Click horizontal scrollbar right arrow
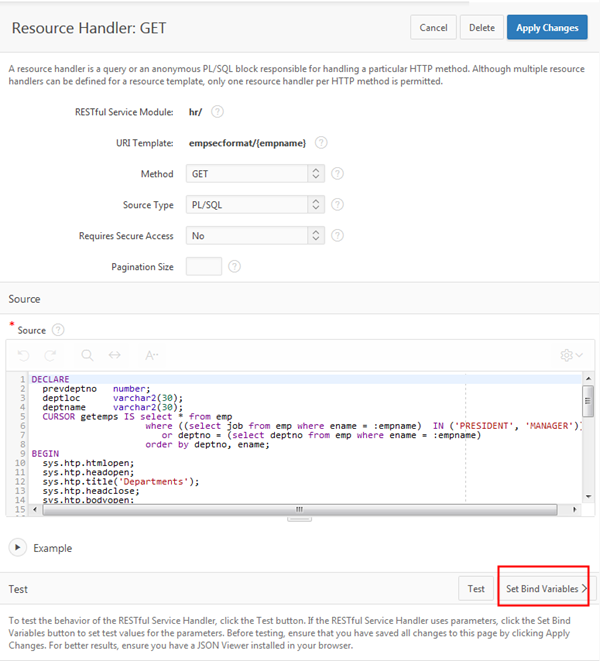 tap(575, 509)
